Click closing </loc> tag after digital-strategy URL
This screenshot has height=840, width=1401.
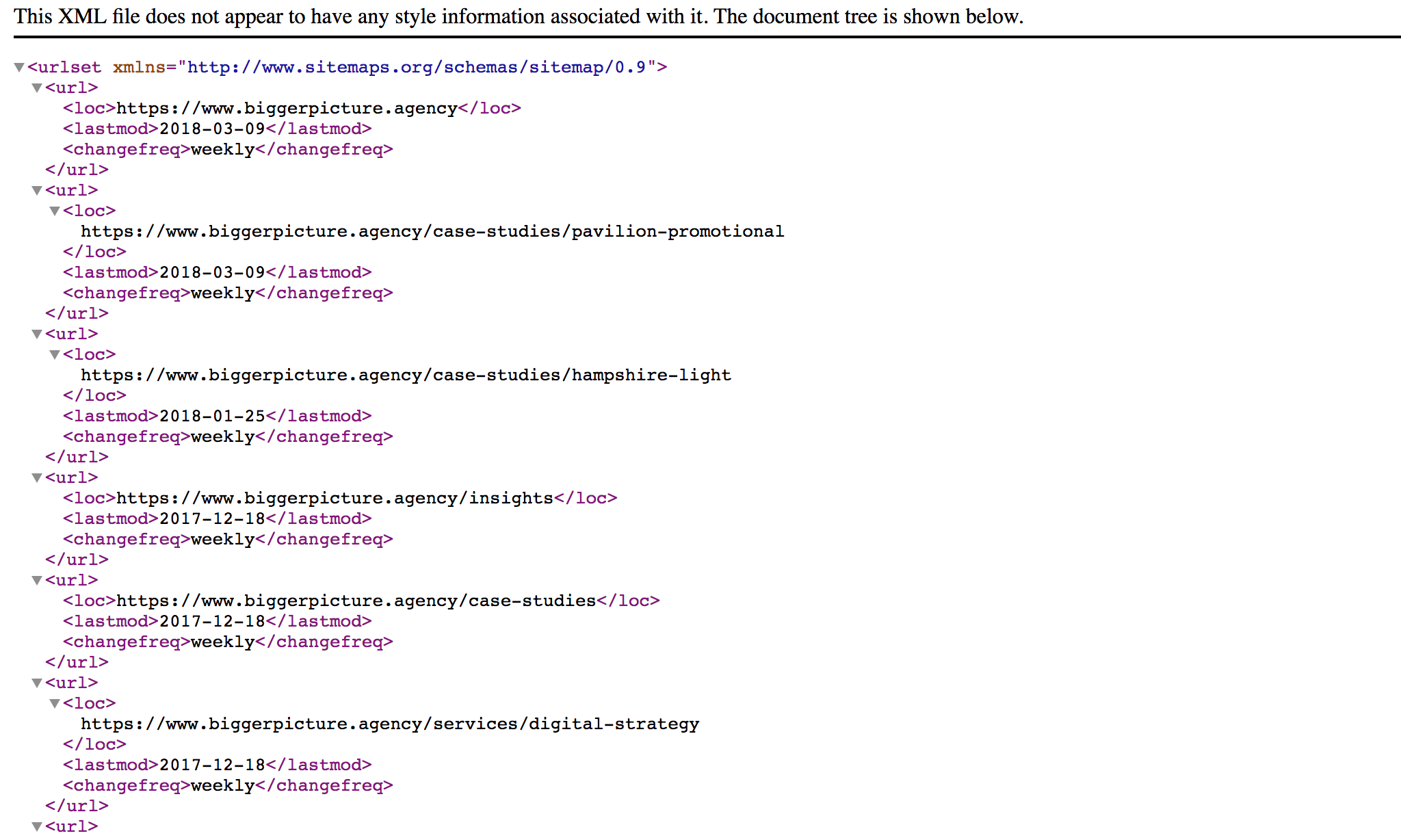(x=94, y=744)
